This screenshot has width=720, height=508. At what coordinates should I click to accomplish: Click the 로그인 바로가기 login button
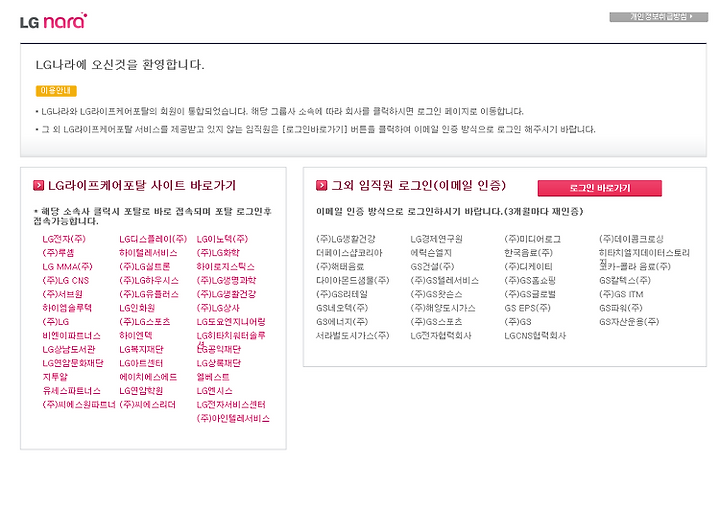point(600,188)
